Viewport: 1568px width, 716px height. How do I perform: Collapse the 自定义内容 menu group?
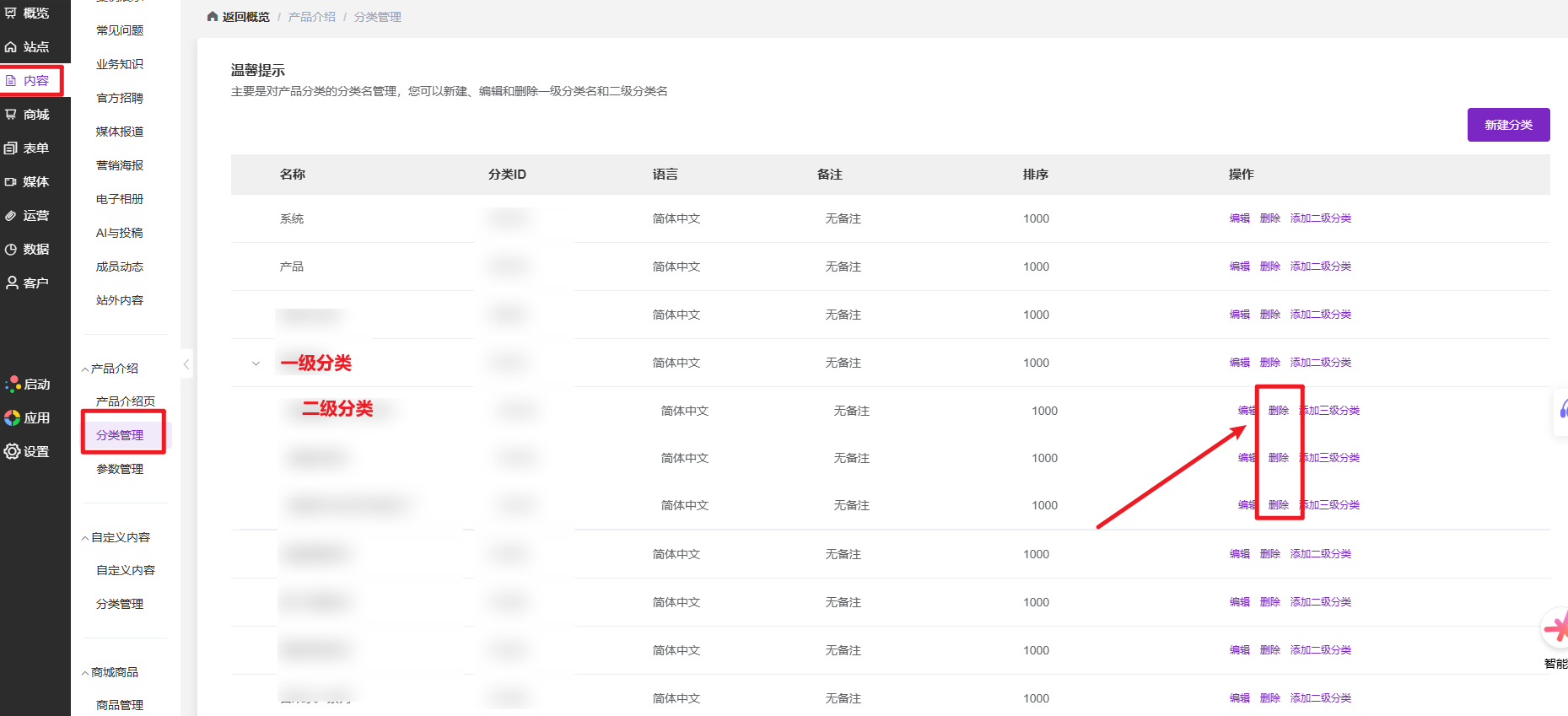[x=85, y=538]
